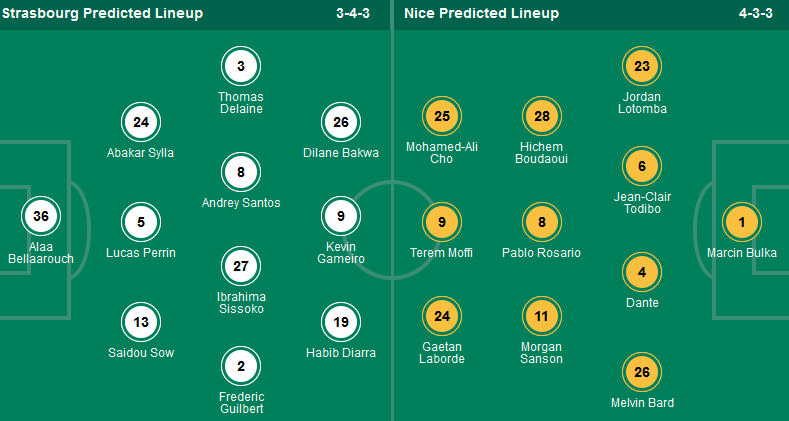The height and width of the screenshot is (421, 789).
Task: Select the Strasbourg 3-4-3 formation label
Action: coord(358,14)
